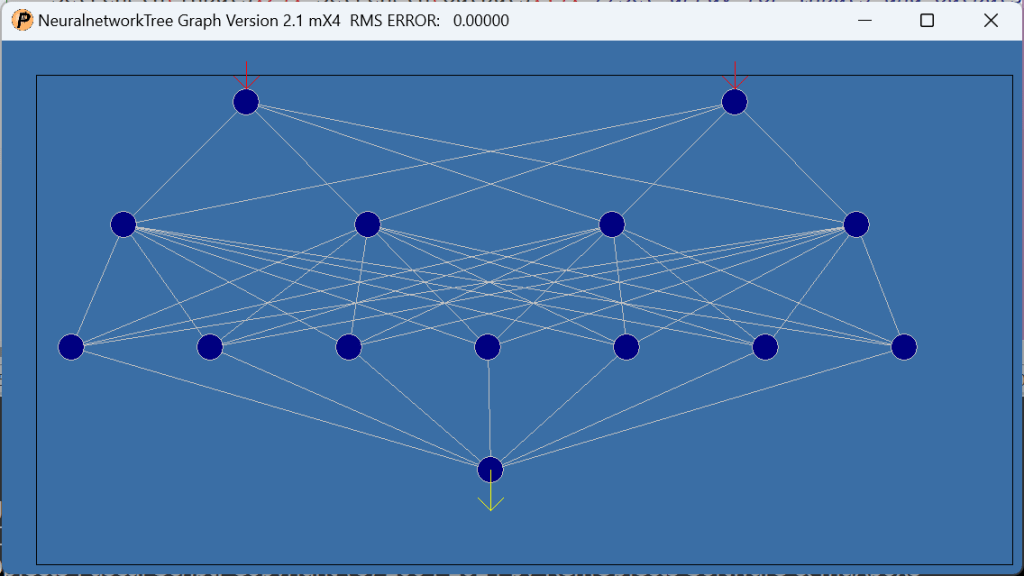
Task: Click the yellow output arrow below bottom node
Action: coord(490,497)
